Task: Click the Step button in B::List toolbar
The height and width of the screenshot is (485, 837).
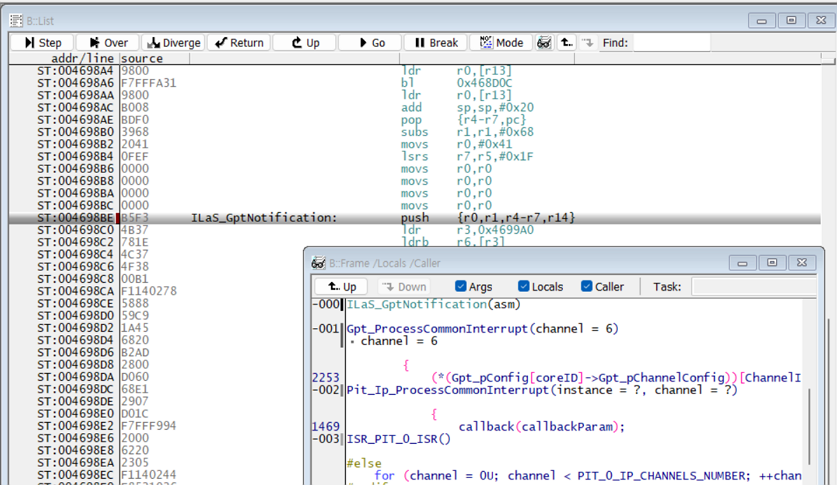Action: (x=43, y=43)
